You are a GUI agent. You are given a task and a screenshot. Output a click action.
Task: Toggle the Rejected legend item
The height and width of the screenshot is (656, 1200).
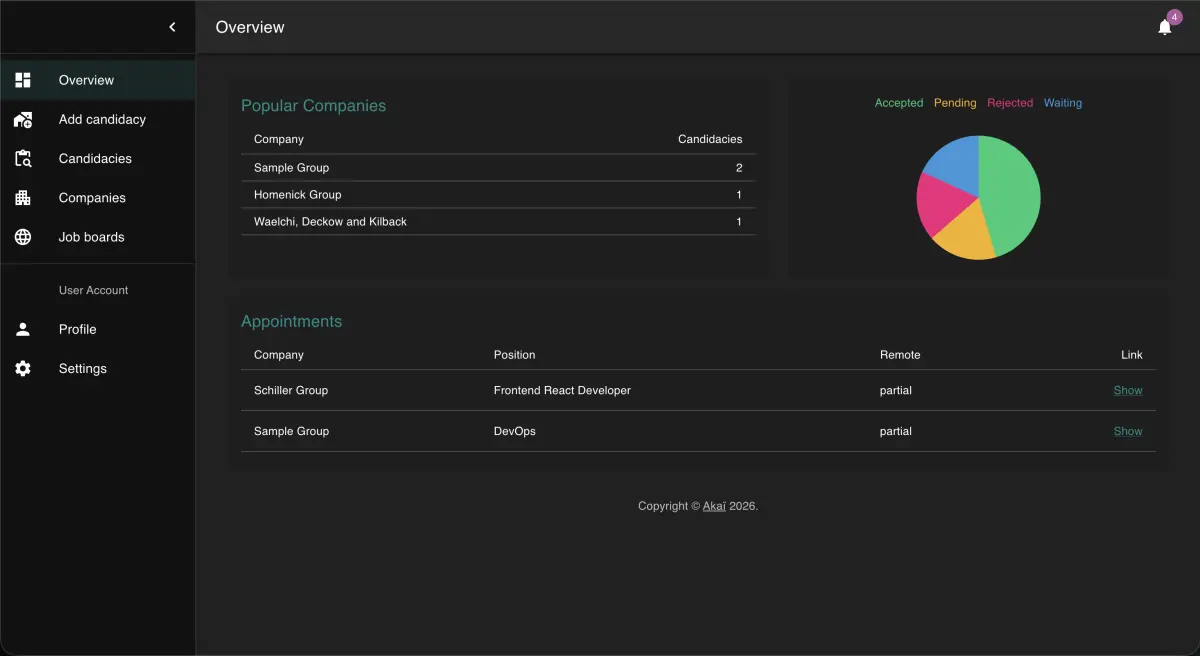[x=1010, y=103]
